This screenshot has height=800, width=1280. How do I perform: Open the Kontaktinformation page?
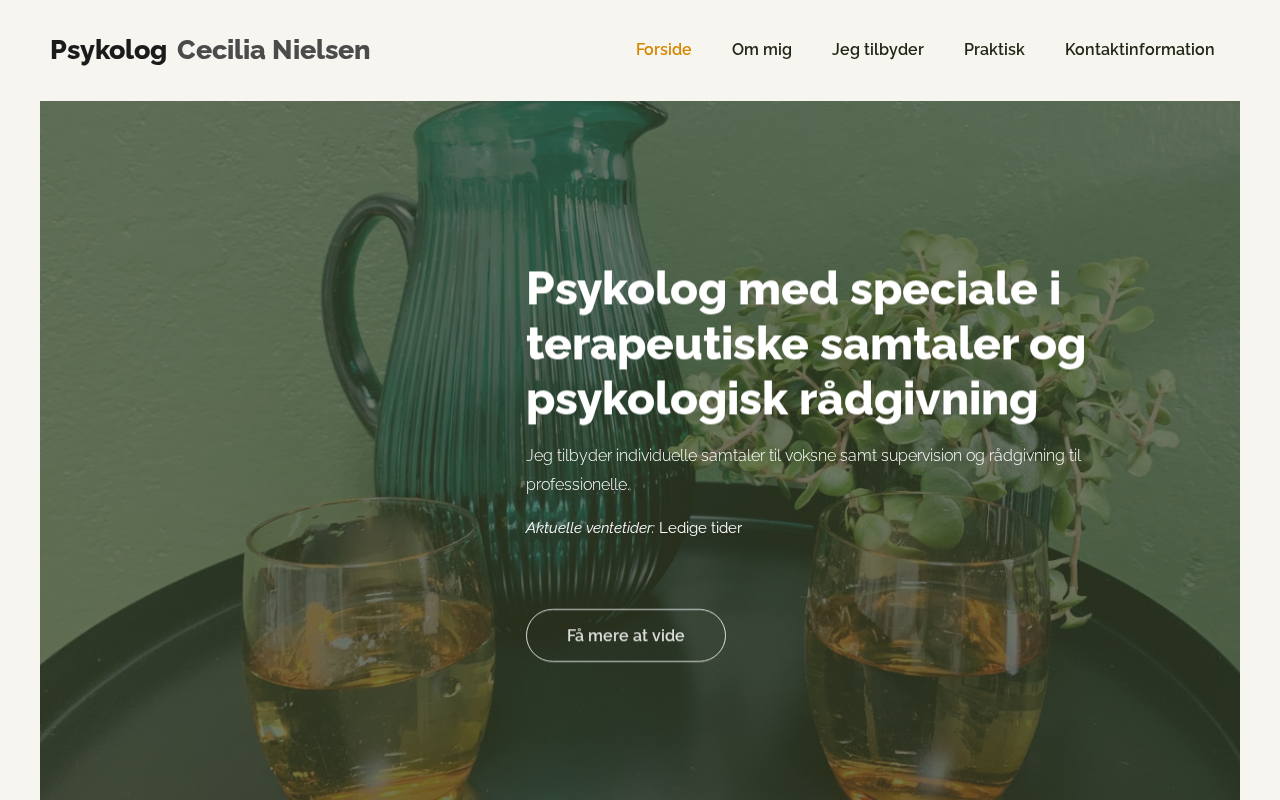[x=1140, y=50]
